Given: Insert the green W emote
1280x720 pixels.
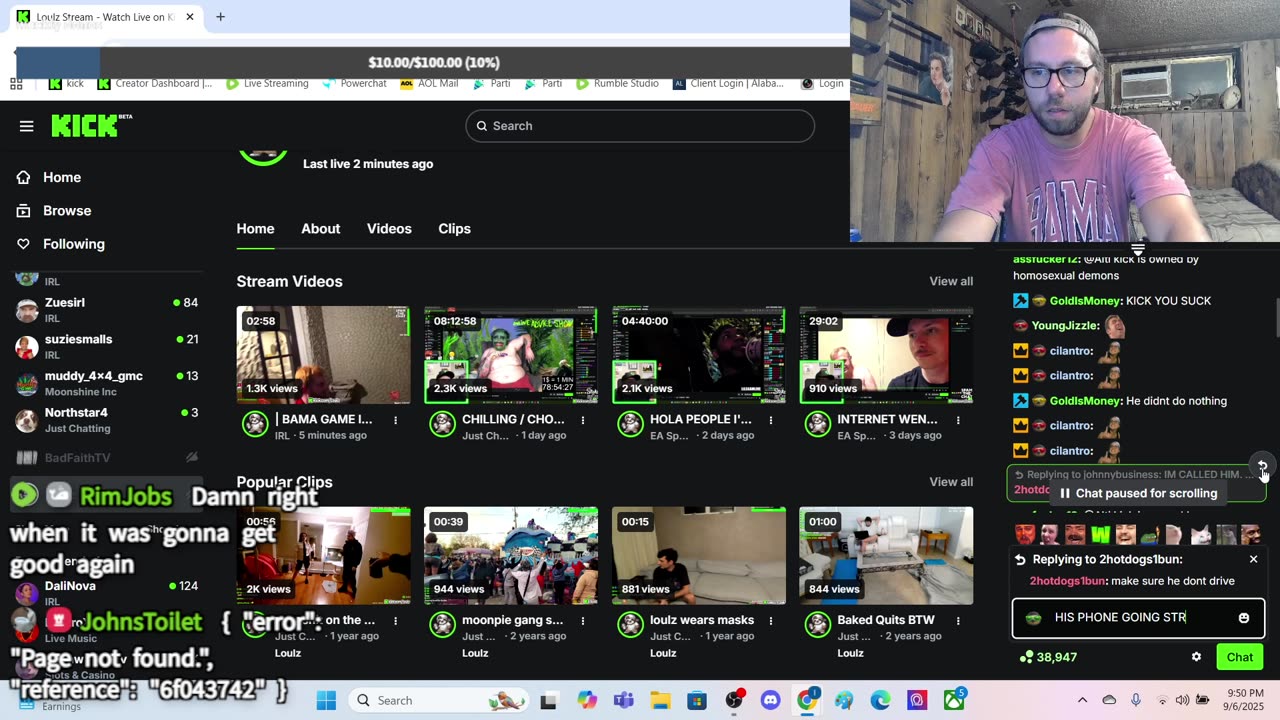Looking at the screenshot, I should (1100, 535).
